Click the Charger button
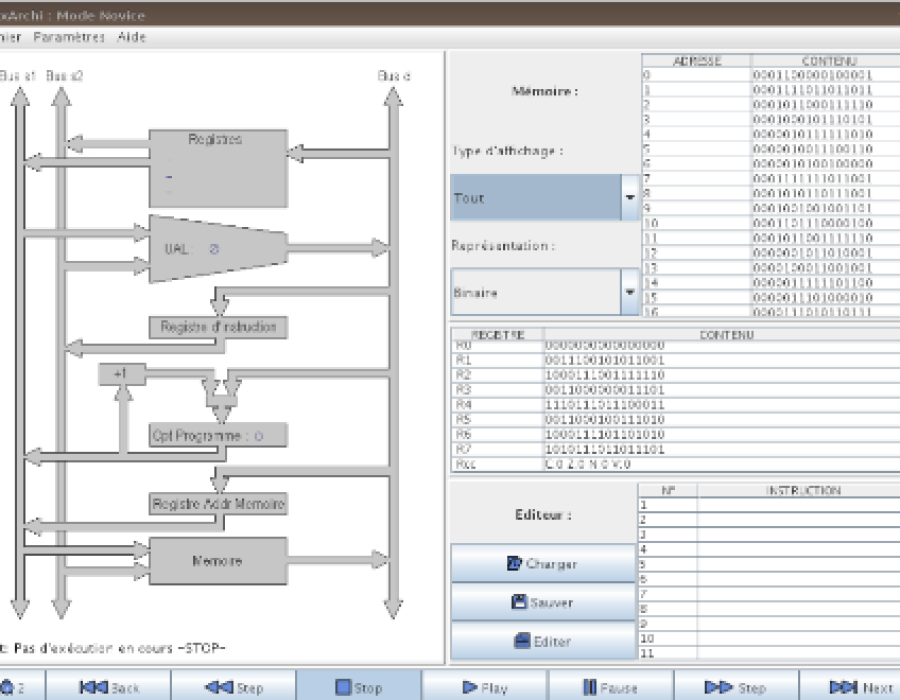 click(542, 563)
